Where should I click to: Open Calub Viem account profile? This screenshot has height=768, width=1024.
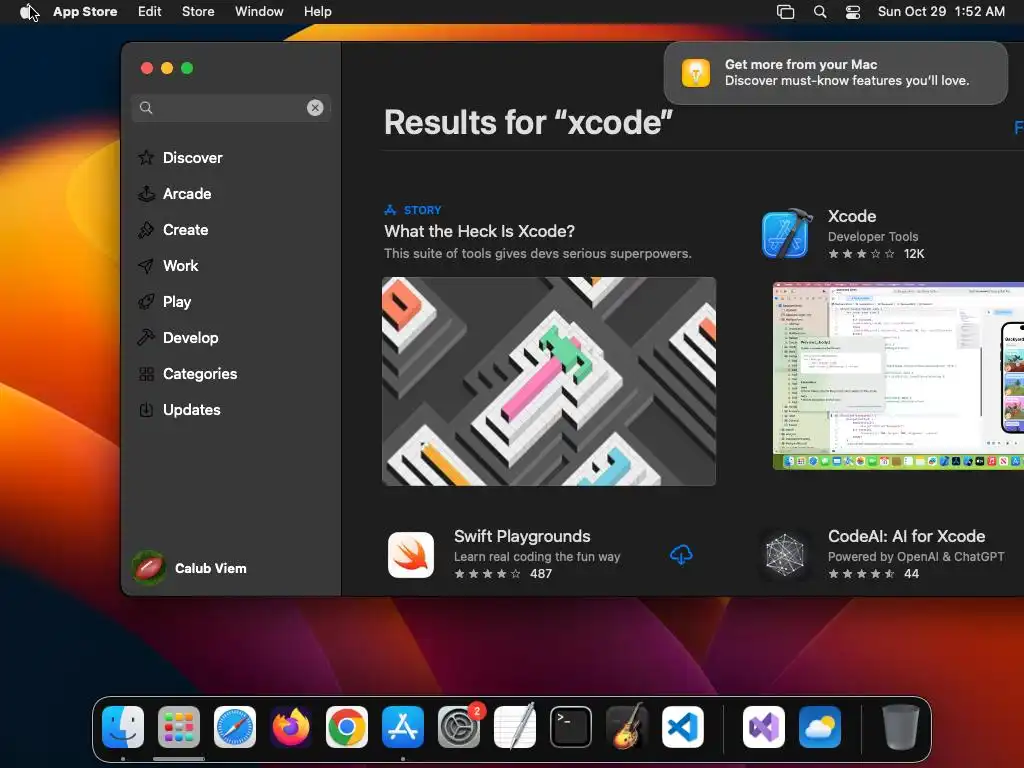[191, 568]
